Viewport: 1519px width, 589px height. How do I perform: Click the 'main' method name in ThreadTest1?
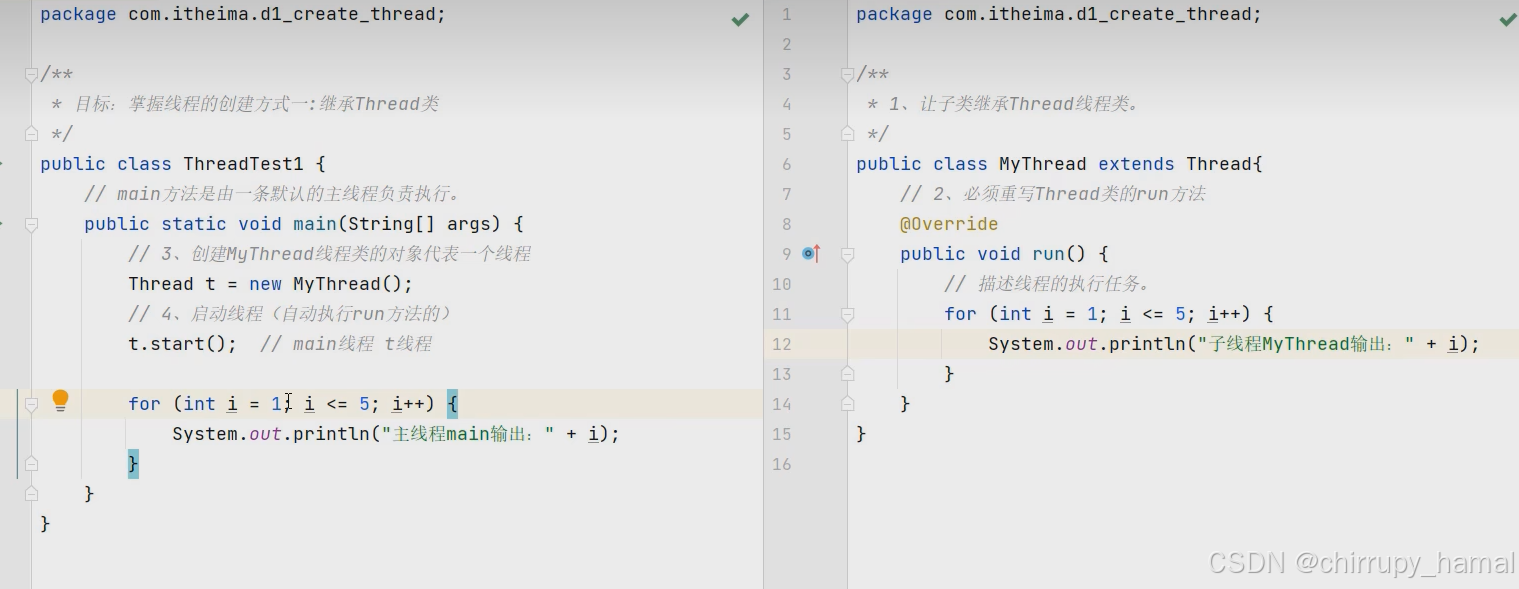(315, 224)
